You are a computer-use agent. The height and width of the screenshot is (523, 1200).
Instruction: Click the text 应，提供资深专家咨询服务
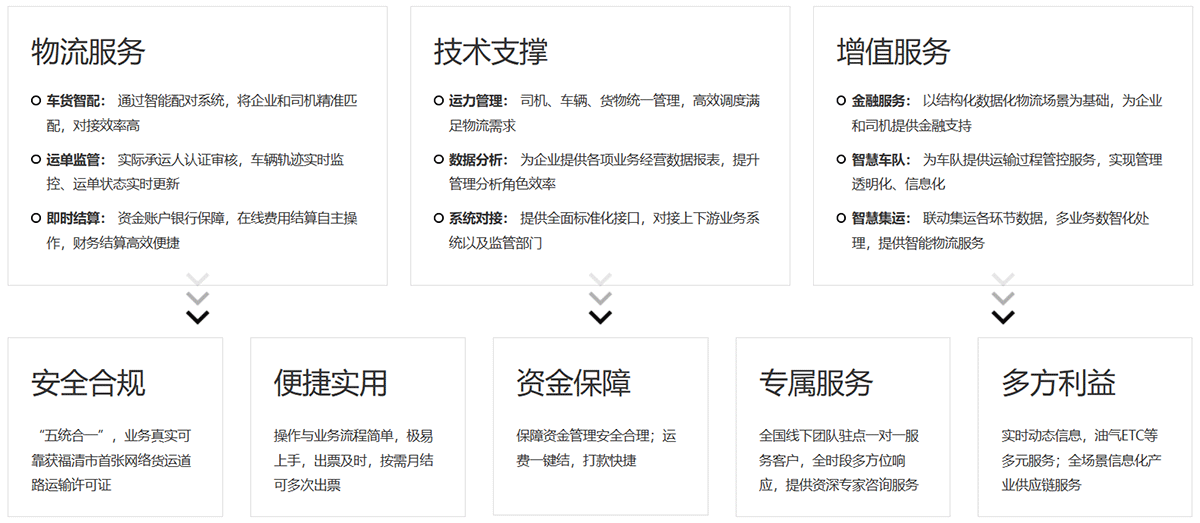point(838,486)
